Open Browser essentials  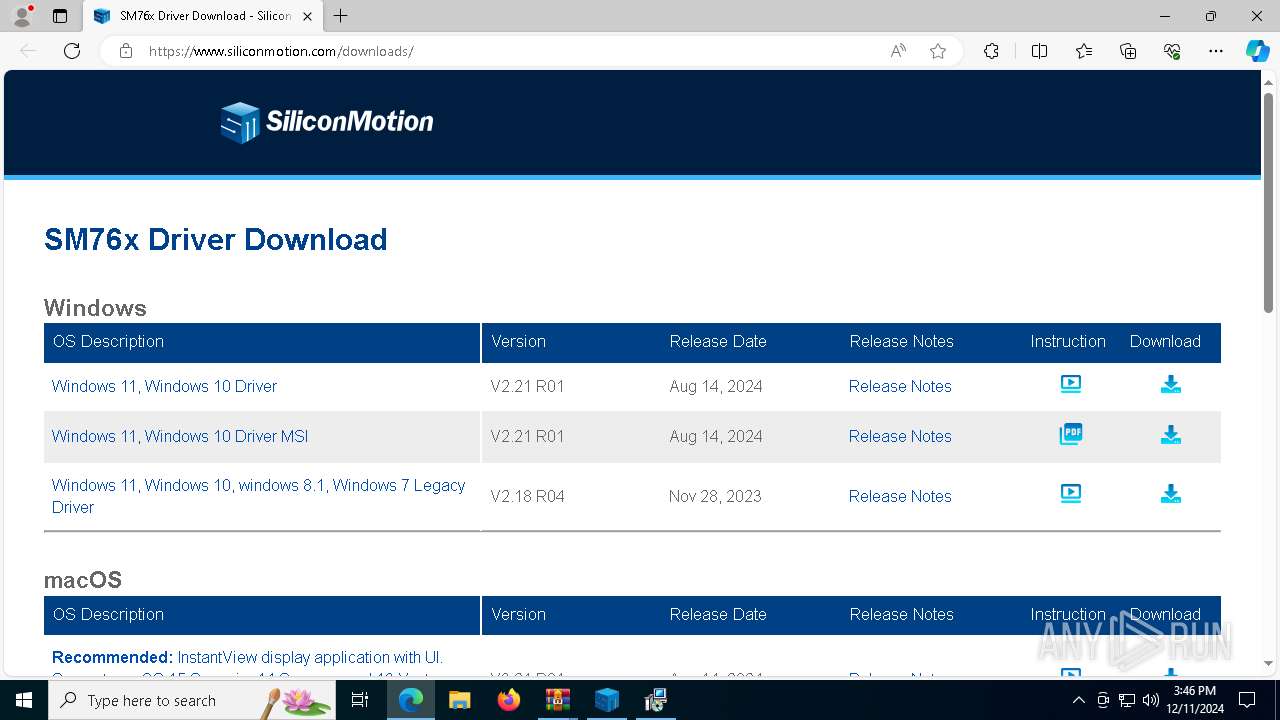pyautogui.click(x=1172, y=51)
